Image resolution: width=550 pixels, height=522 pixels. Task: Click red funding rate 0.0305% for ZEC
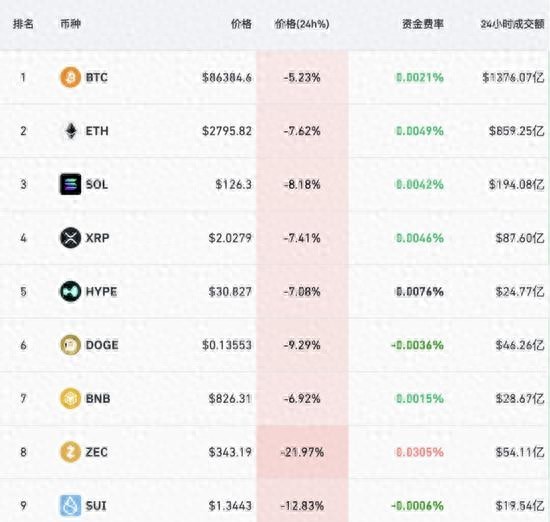pyautogui.click(x=420, y=452)
